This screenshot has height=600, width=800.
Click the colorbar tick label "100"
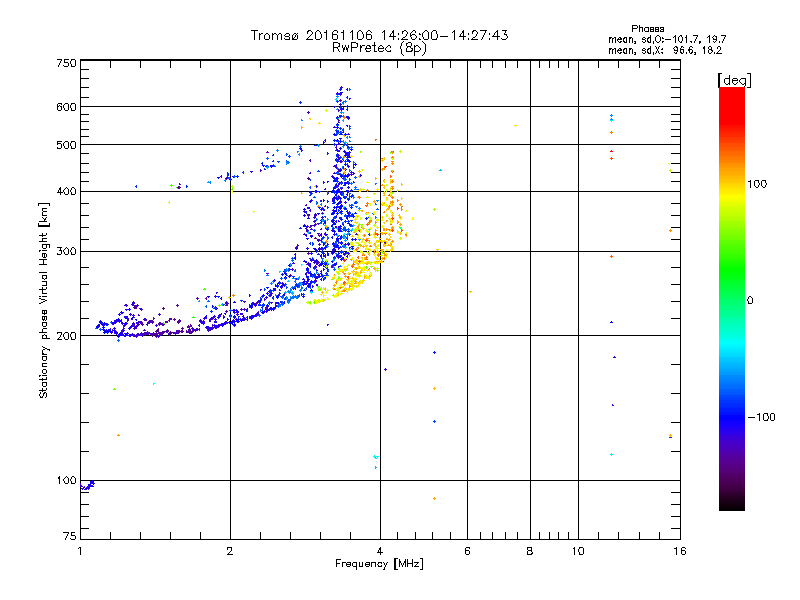757,184
